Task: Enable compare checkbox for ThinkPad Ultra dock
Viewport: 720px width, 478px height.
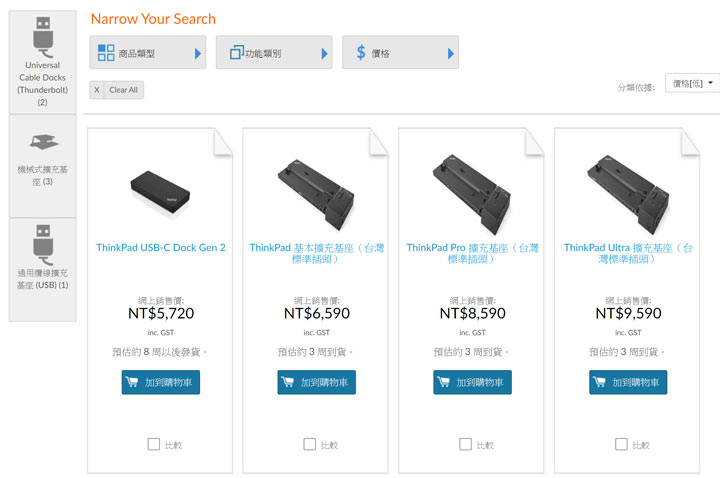Action: [622, 444]
